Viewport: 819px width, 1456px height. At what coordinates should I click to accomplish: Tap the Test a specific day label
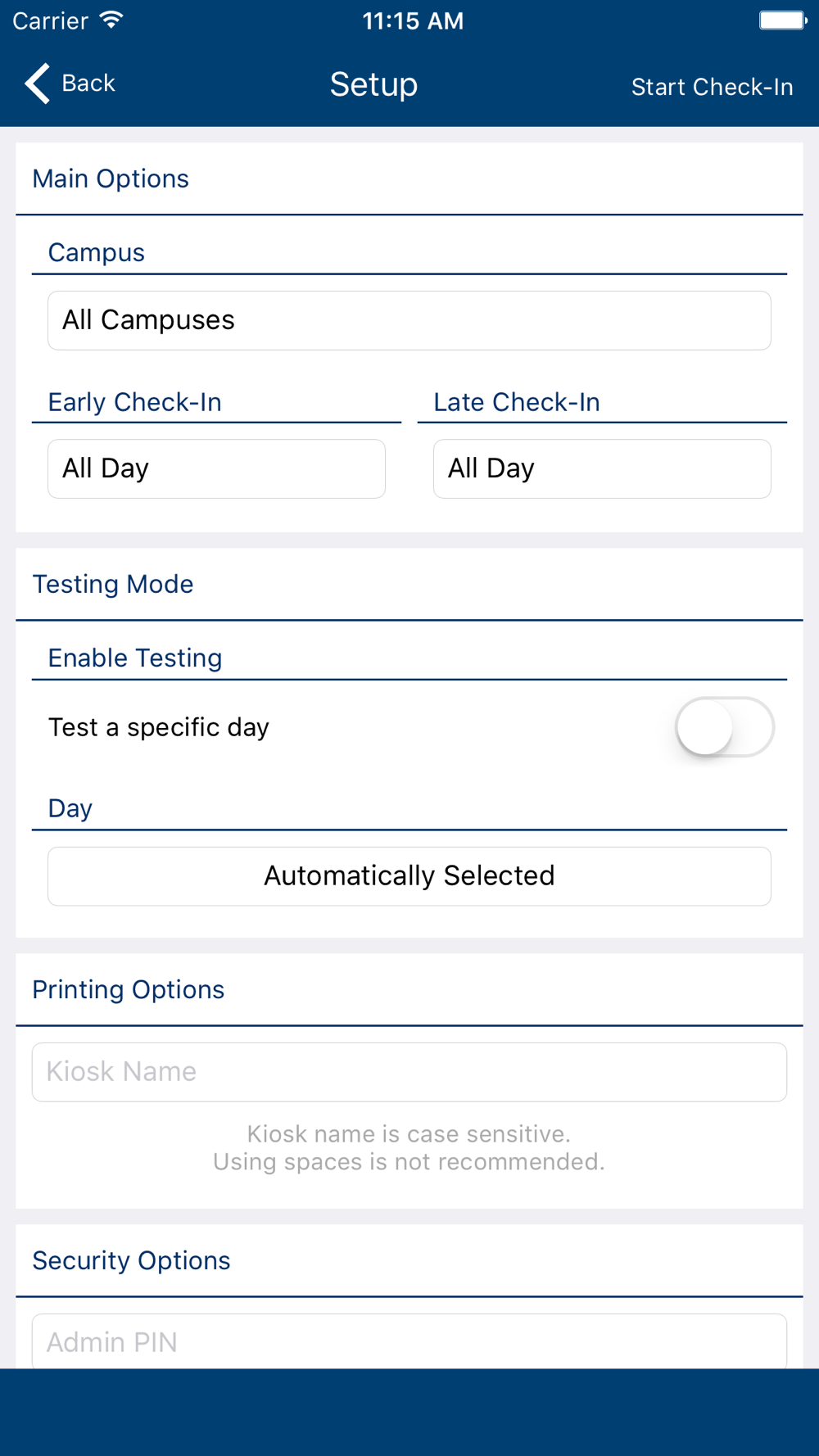pos(159,727)
